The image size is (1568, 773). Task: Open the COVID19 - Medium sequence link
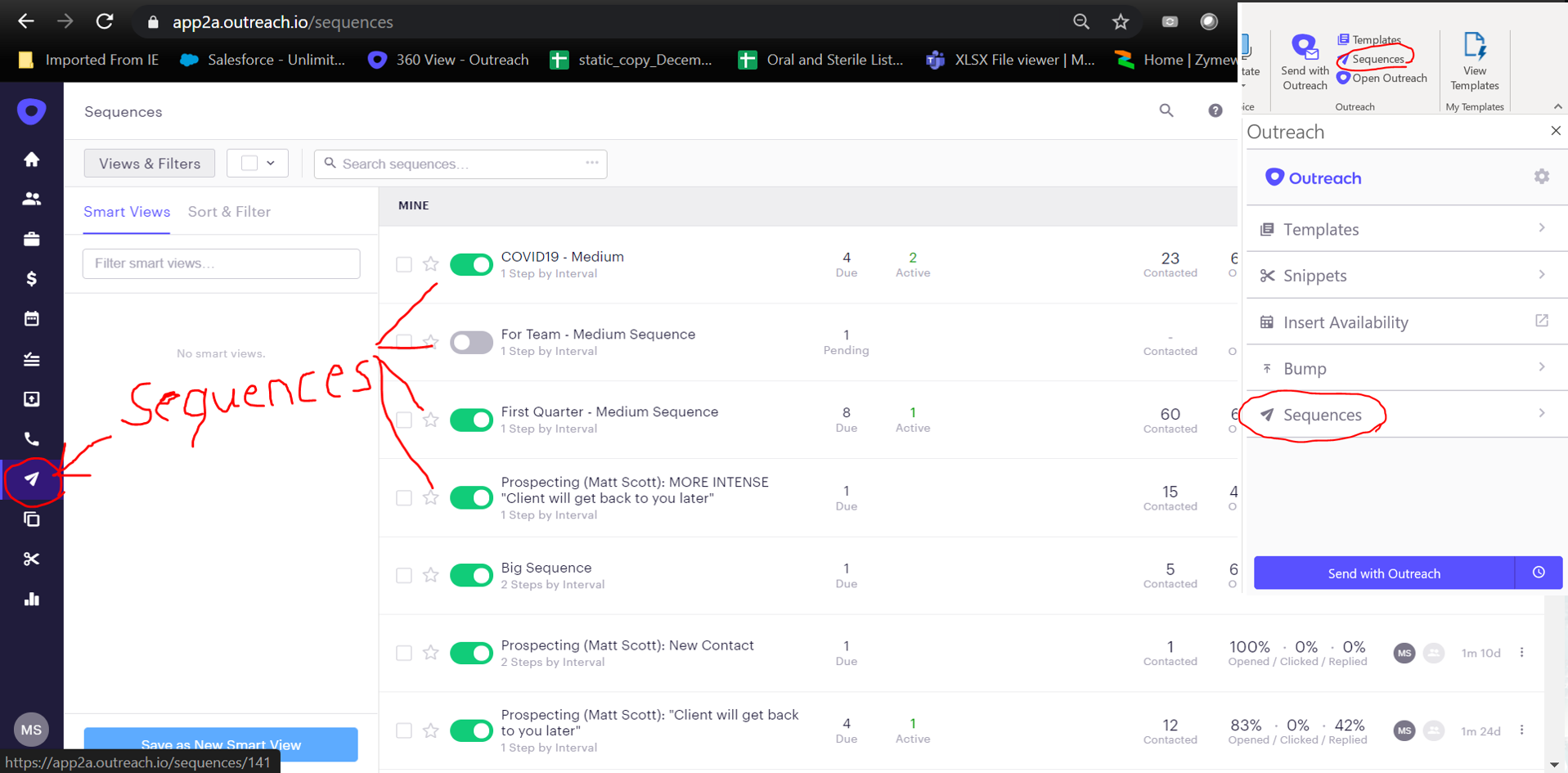(562, 257)
